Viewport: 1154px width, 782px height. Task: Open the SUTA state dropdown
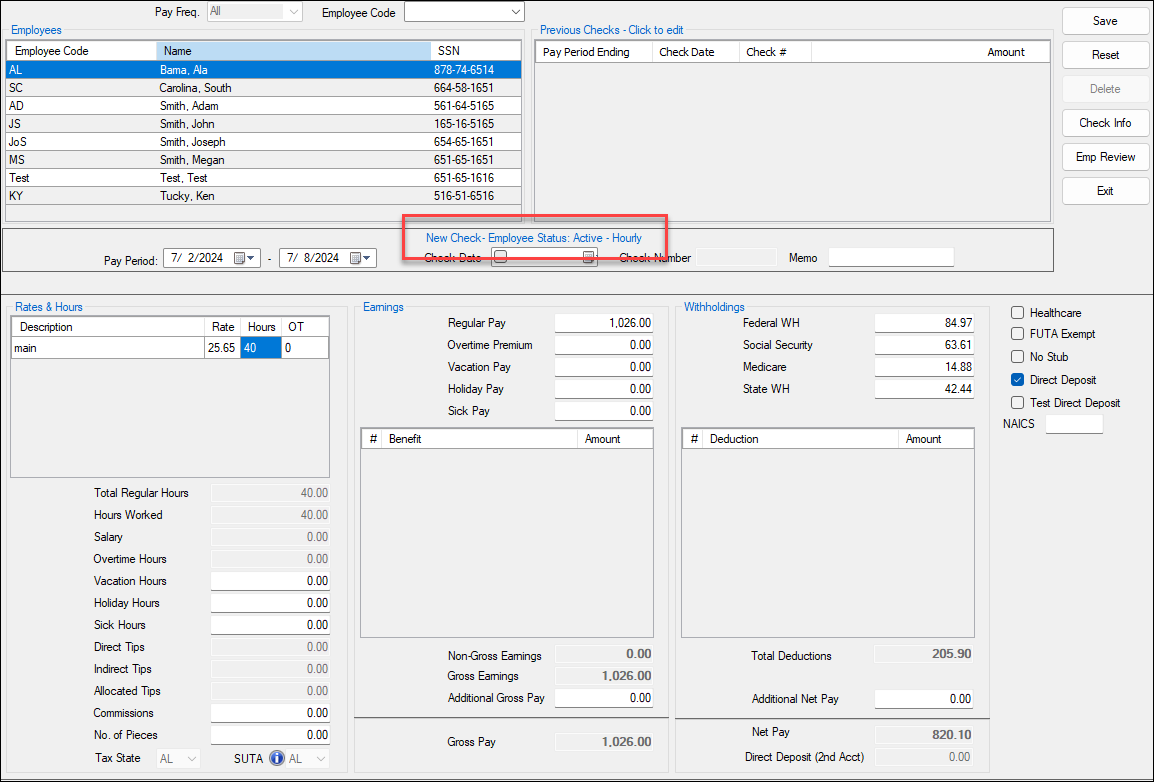(322, 758)
